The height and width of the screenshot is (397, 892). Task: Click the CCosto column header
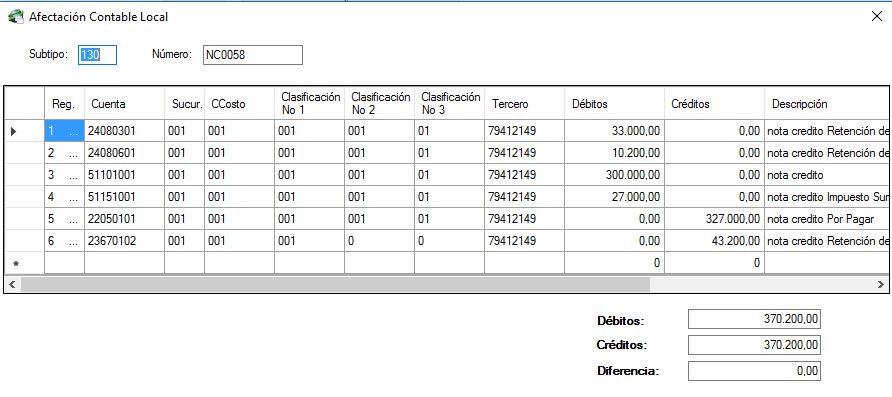coord(239,104)
